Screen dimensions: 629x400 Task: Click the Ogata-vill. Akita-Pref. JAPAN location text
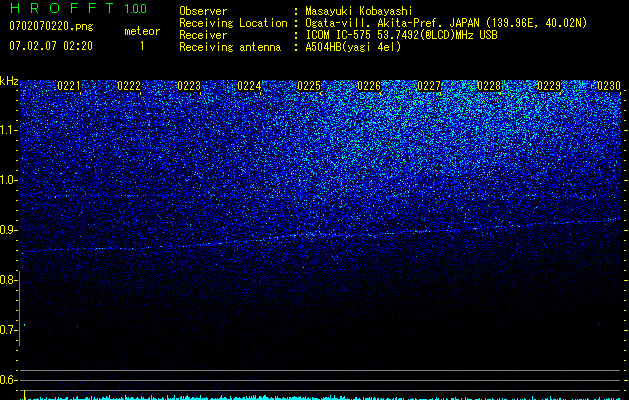click(446, 23)
